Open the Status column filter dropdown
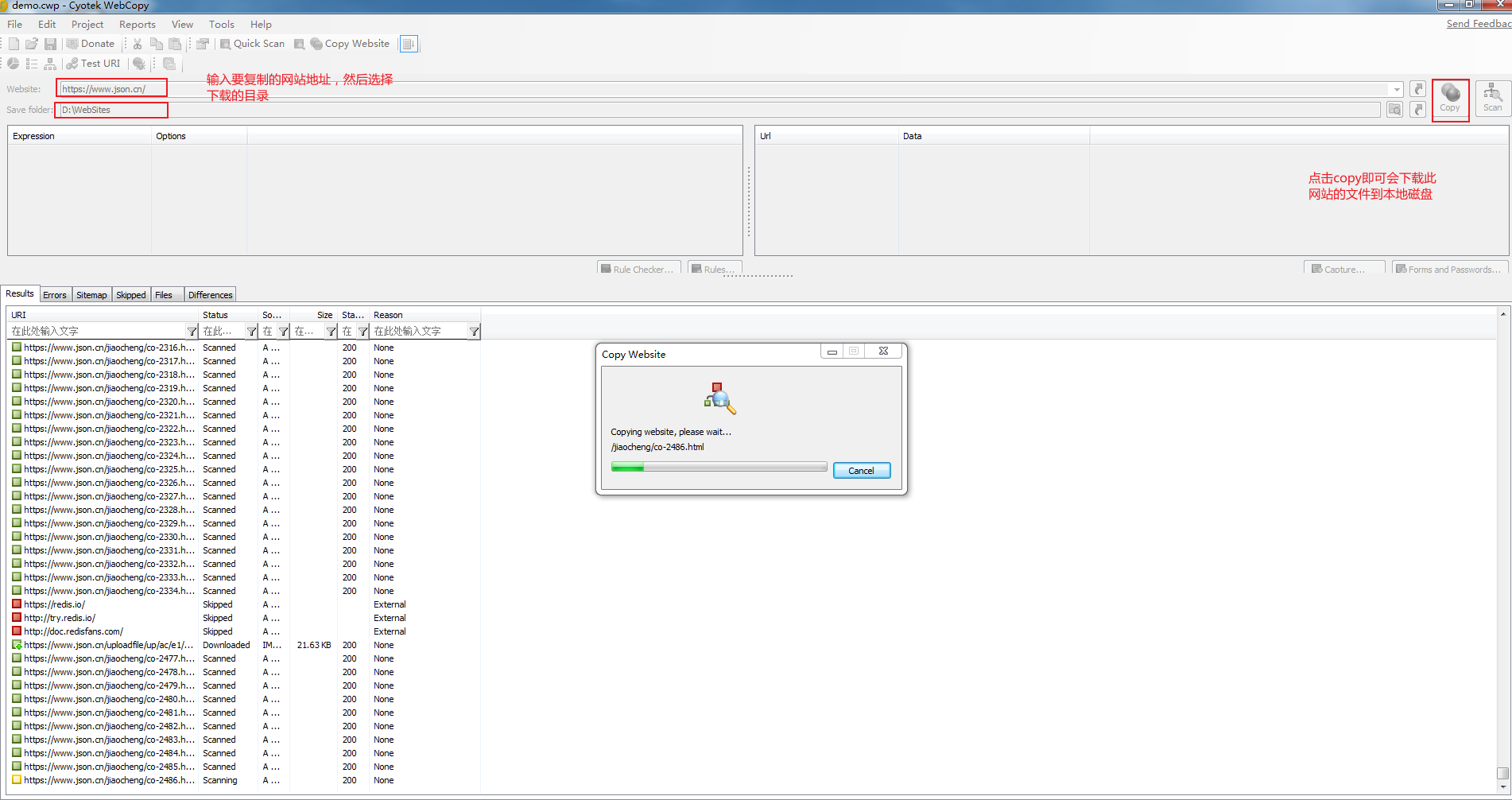Viewport: 1512px width, 800px height. [x=251, y=332]
